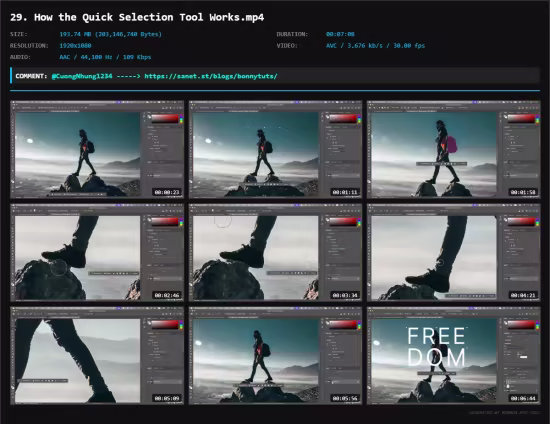
Task: Click the video value 'AVC / 3,676 kb/s / 30.00 fps'
Action: click(375, 46)
